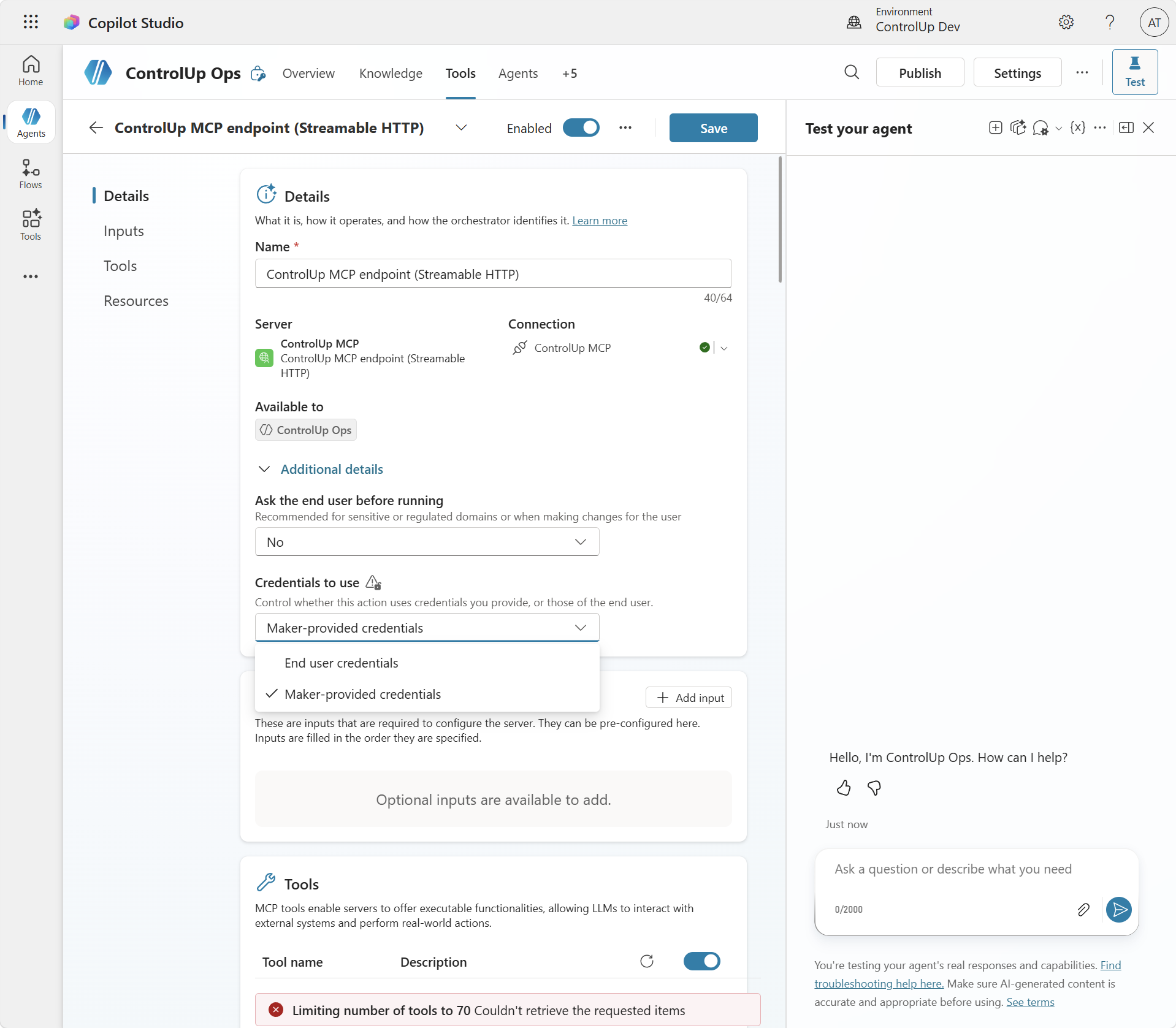Click the ControlUp Ops available-to chip
Viewport: 1176px width, 1028px height.
305,430
